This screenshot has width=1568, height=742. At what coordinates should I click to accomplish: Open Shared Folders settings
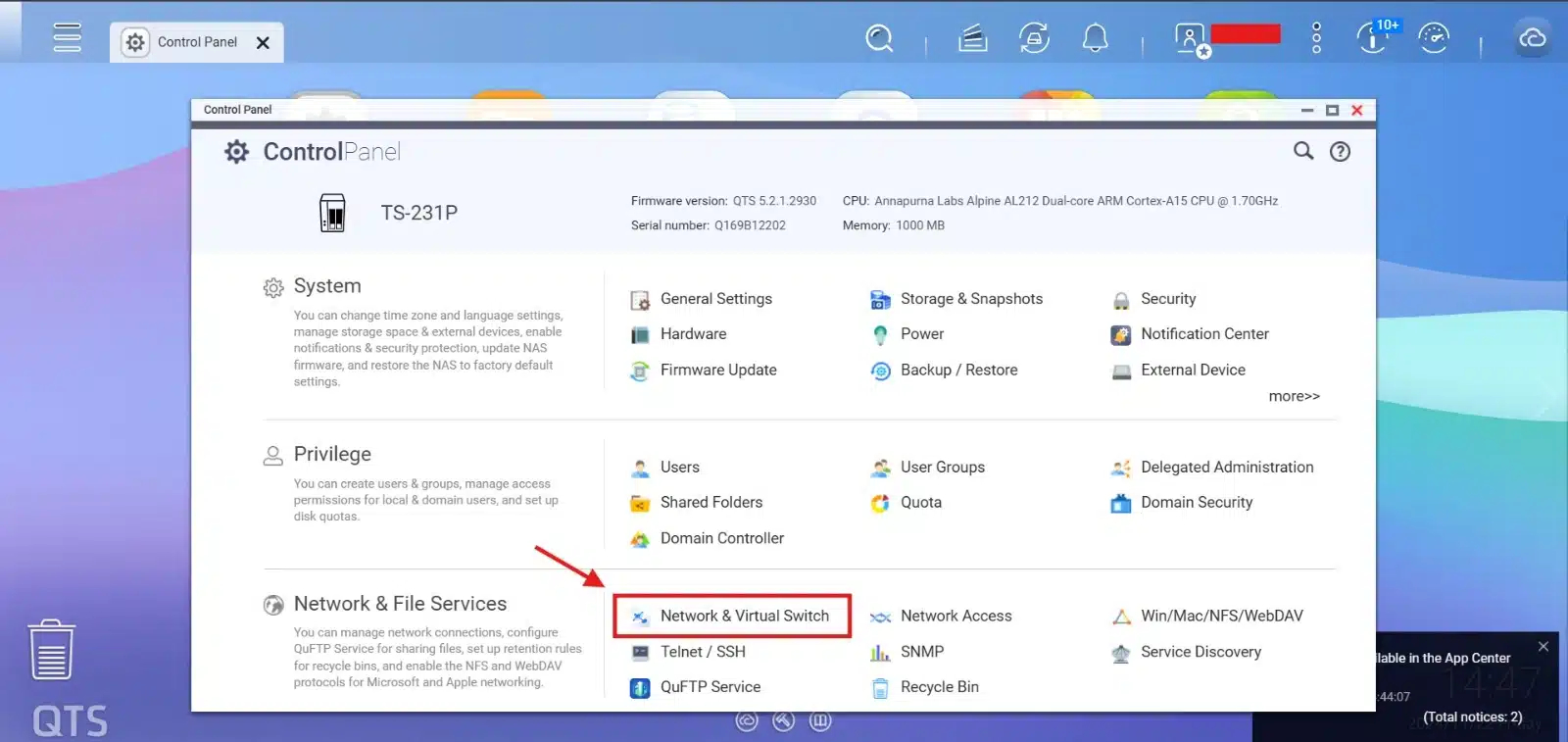click(710, 502)
